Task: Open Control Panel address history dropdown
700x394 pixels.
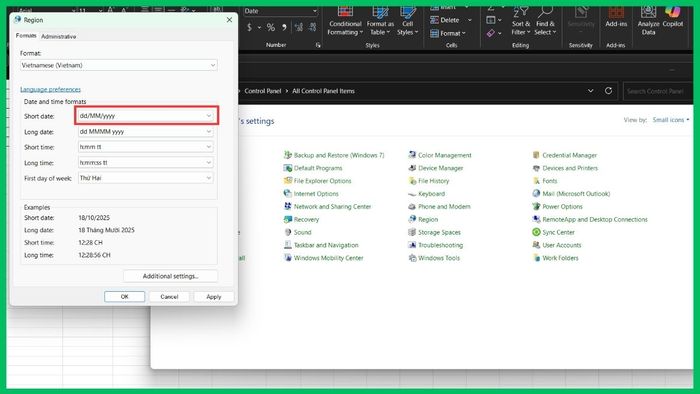Action: click(x=590, y=91)
